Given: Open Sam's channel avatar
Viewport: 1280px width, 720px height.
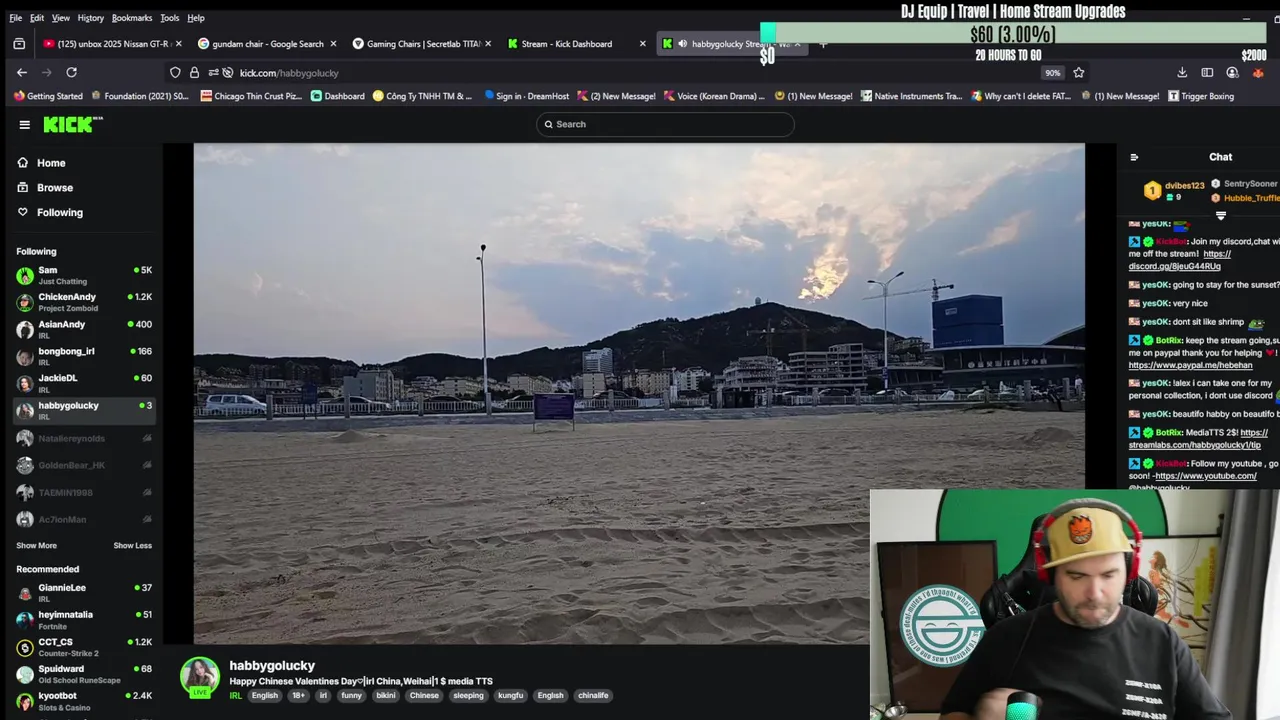Looking at the screenshot, I should coord(25,275).
